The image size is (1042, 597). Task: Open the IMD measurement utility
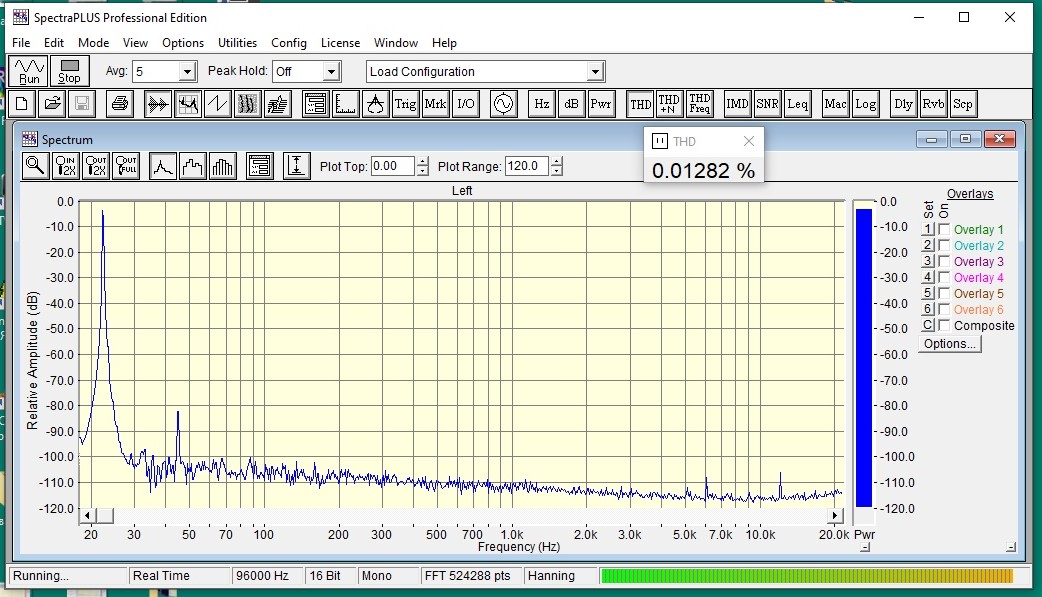click(737, 104)
